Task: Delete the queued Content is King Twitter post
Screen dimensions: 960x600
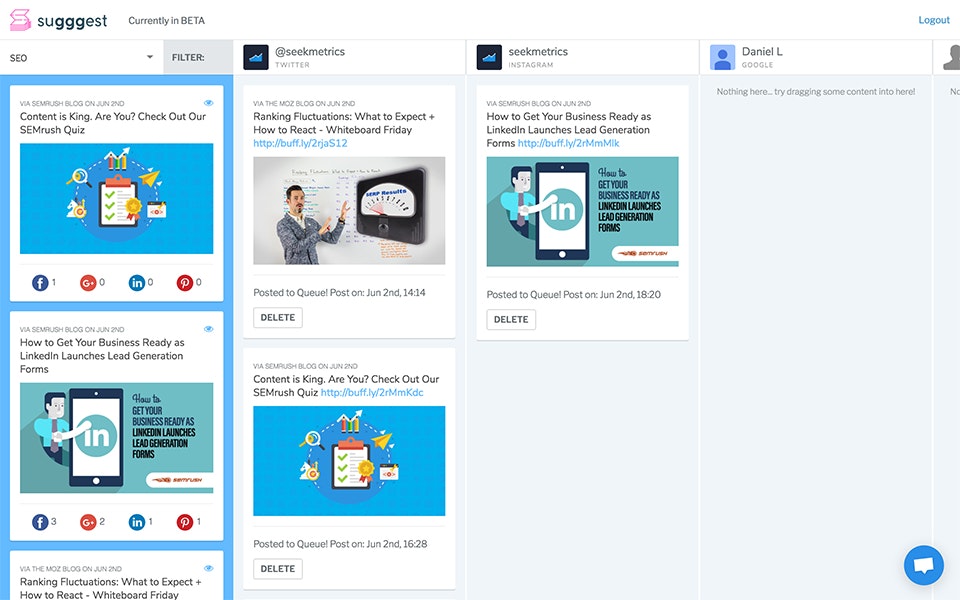Action: click(x=278, y=569)
